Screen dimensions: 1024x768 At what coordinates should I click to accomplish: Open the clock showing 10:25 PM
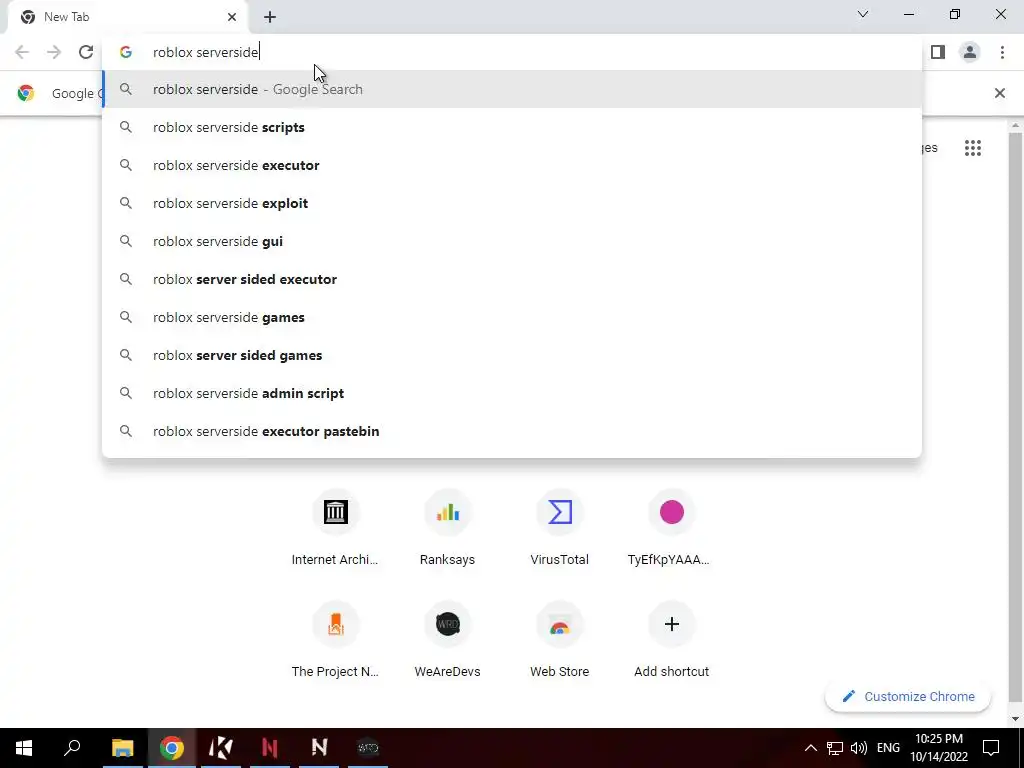point(938,748)
